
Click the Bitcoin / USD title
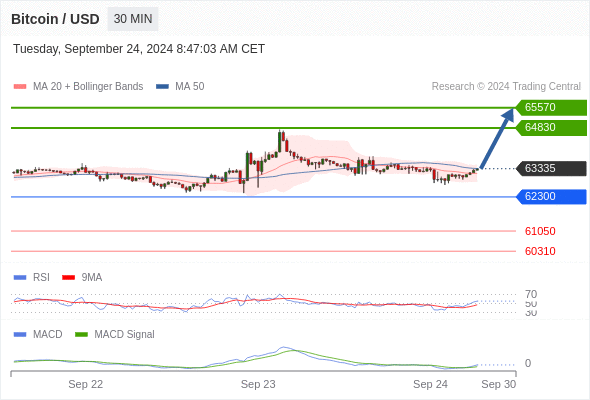(55, 19)
